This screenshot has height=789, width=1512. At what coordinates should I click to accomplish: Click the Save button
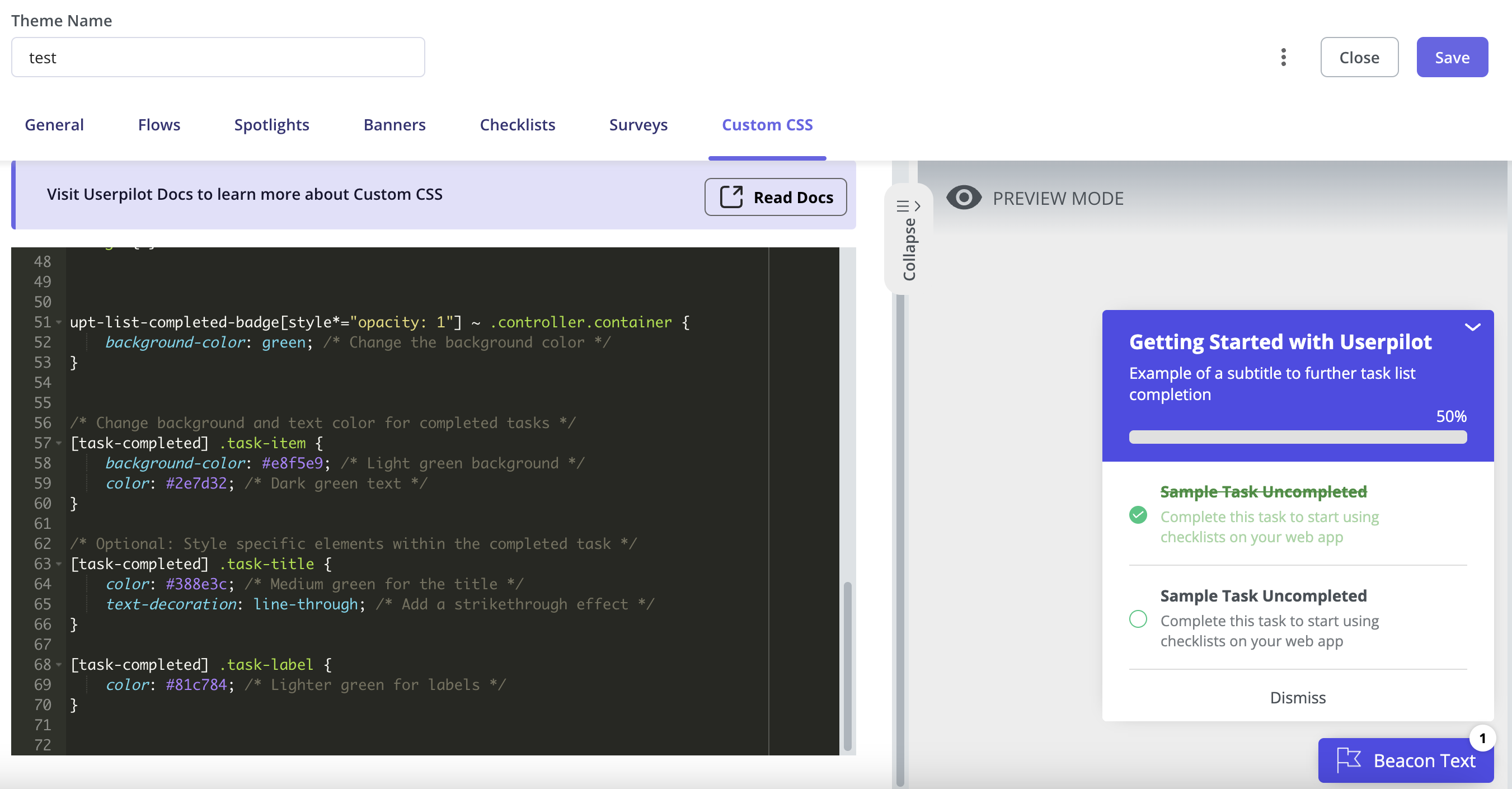[1452, 57]
